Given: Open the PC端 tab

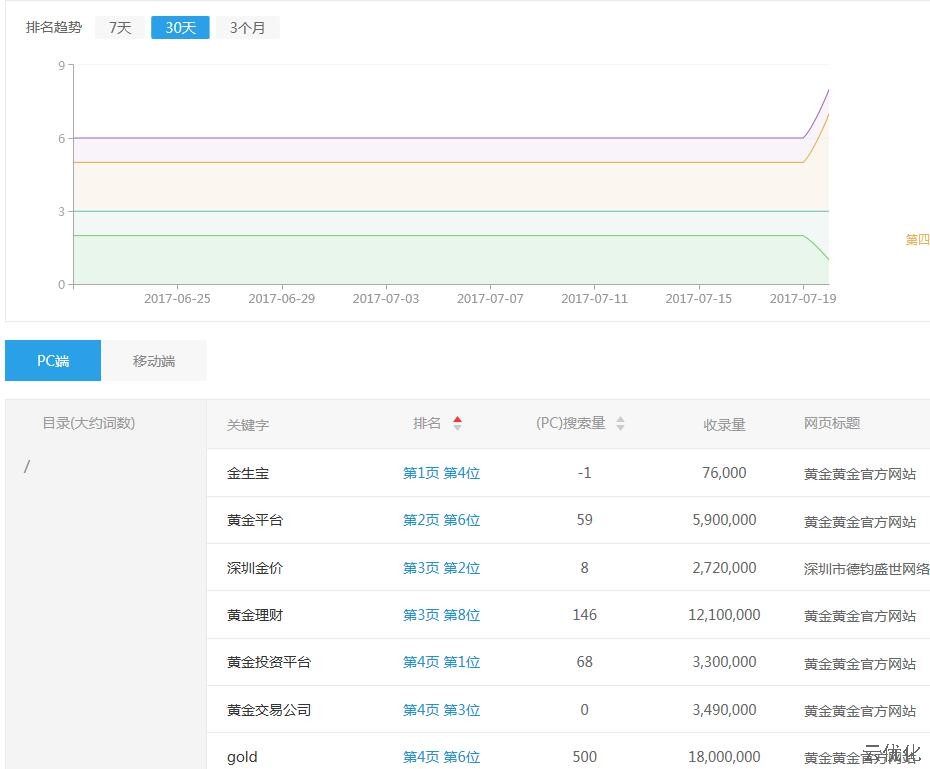Looking at the screenshot, I should point(53,360).
